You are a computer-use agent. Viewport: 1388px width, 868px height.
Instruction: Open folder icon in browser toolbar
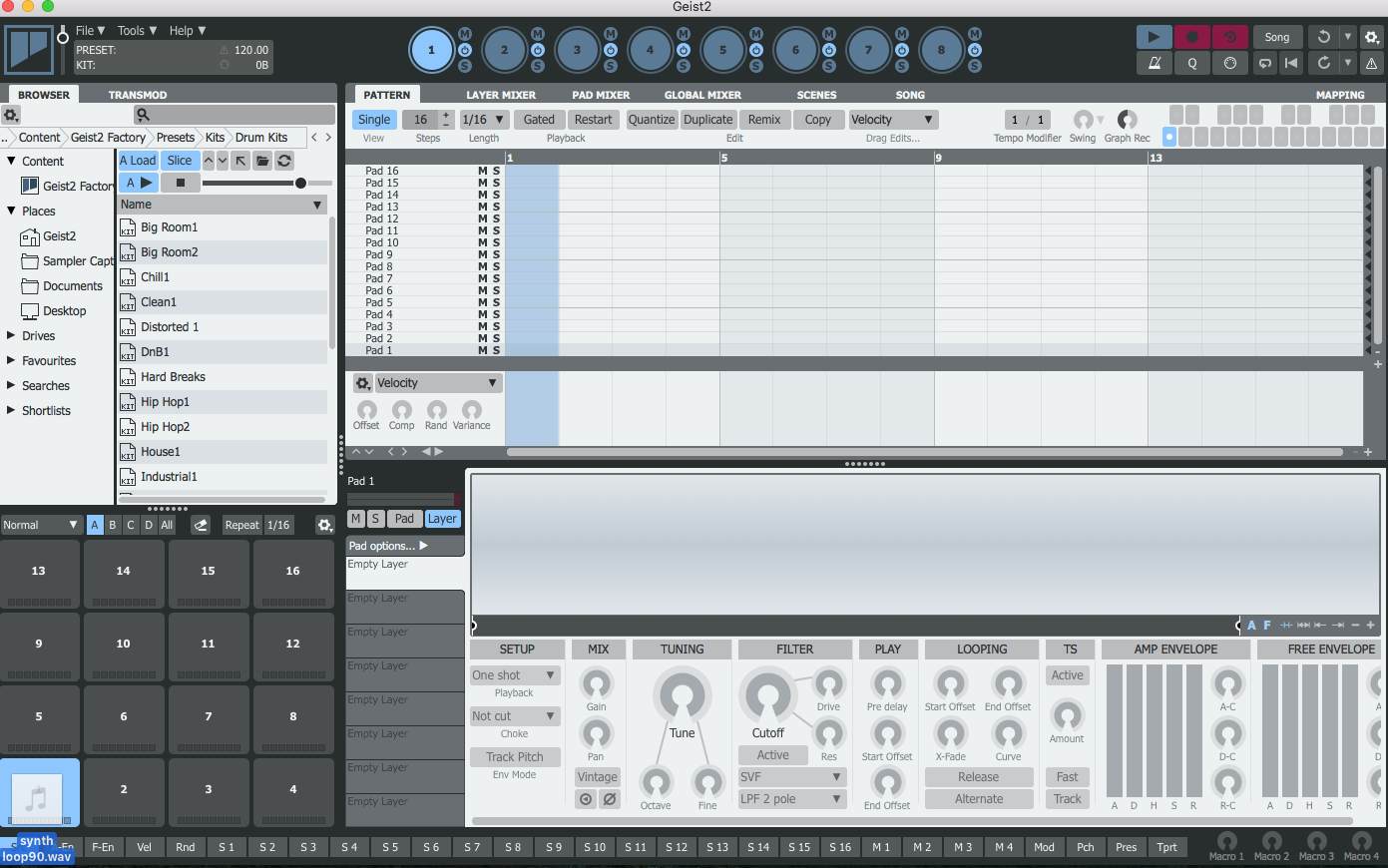(x=262, y=161)
